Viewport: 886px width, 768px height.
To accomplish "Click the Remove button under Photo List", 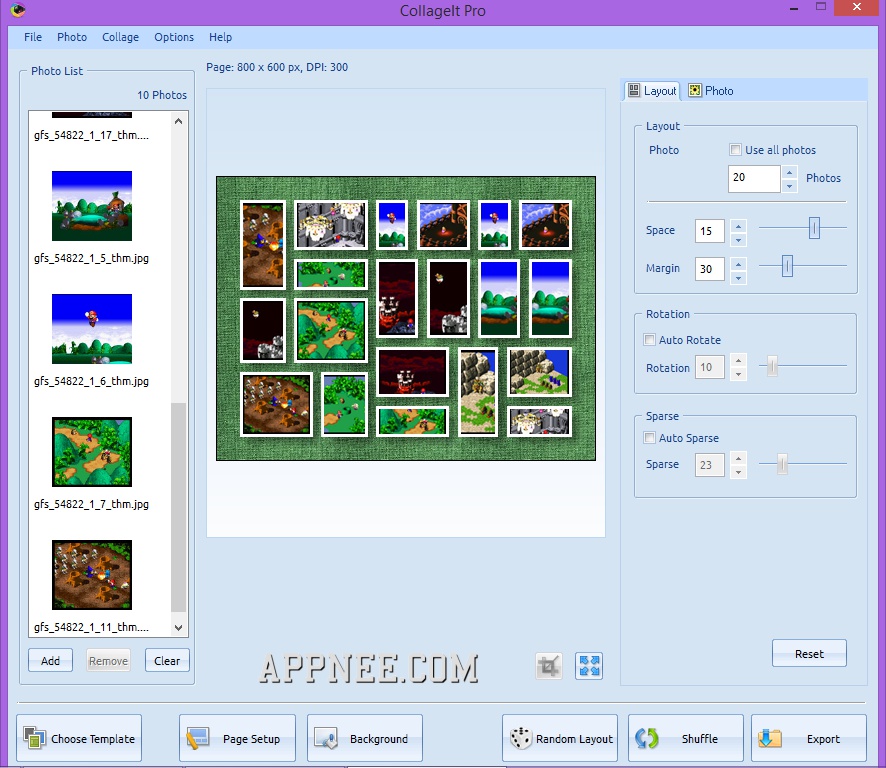I will (x=108, y=660).
